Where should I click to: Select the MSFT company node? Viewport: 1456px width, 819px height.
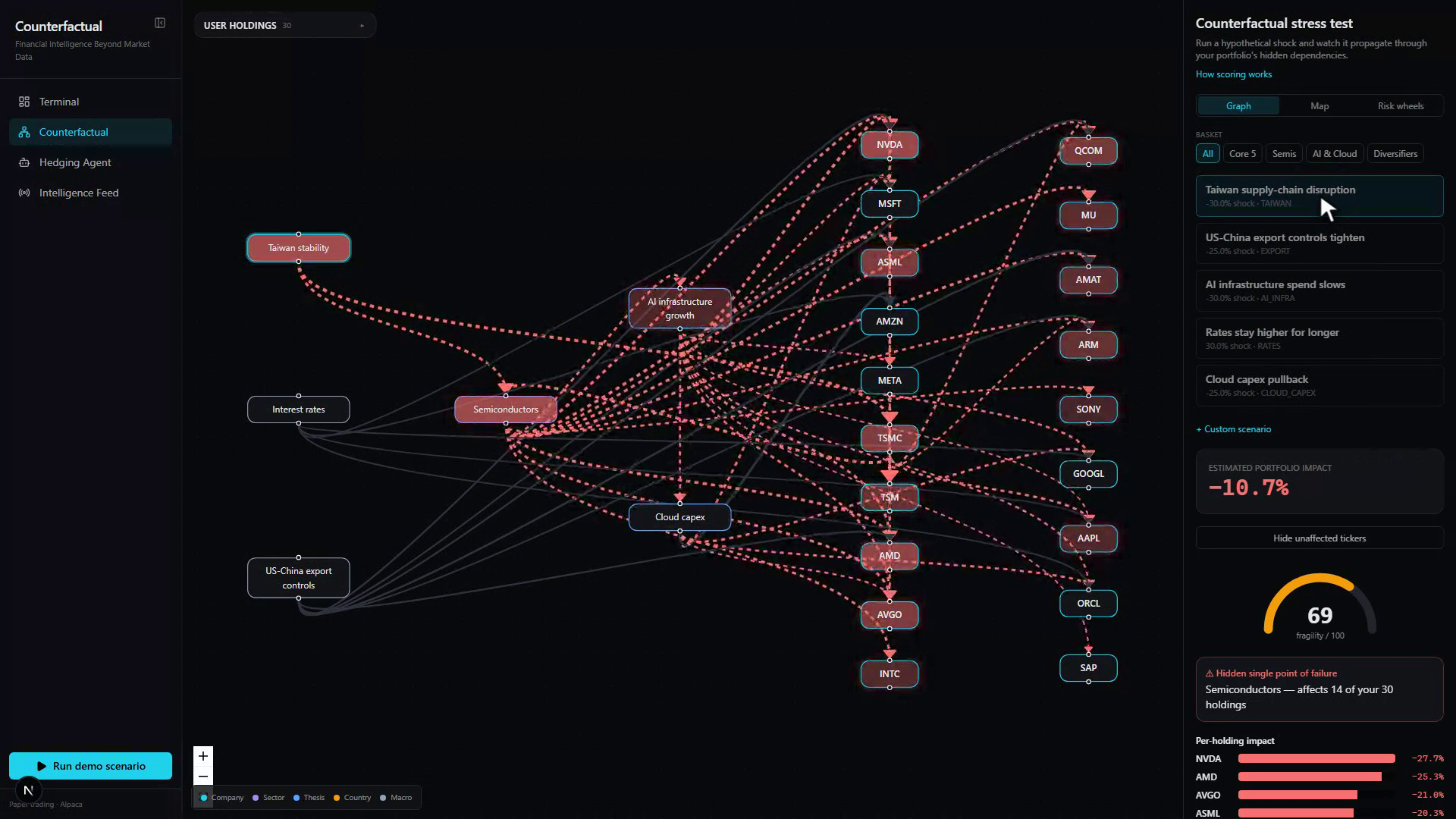tap(890, 204)
